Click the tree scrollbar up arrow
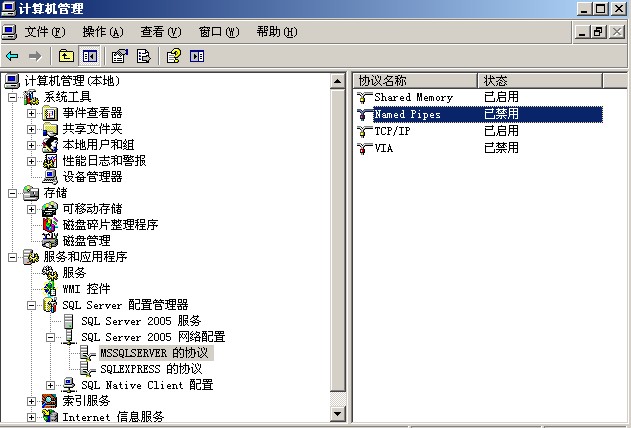 (337, 82)
